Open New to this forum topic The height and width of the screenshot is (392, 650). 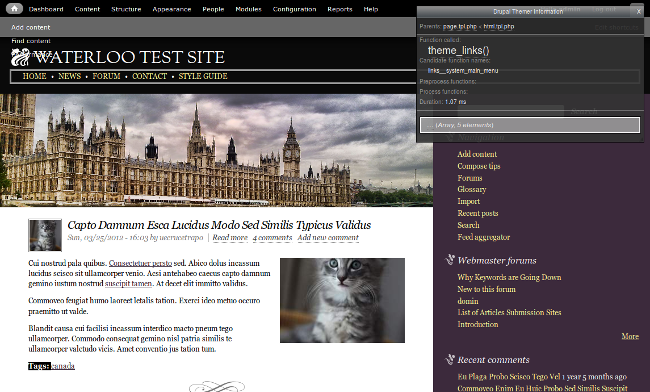(x=487, y=289)
